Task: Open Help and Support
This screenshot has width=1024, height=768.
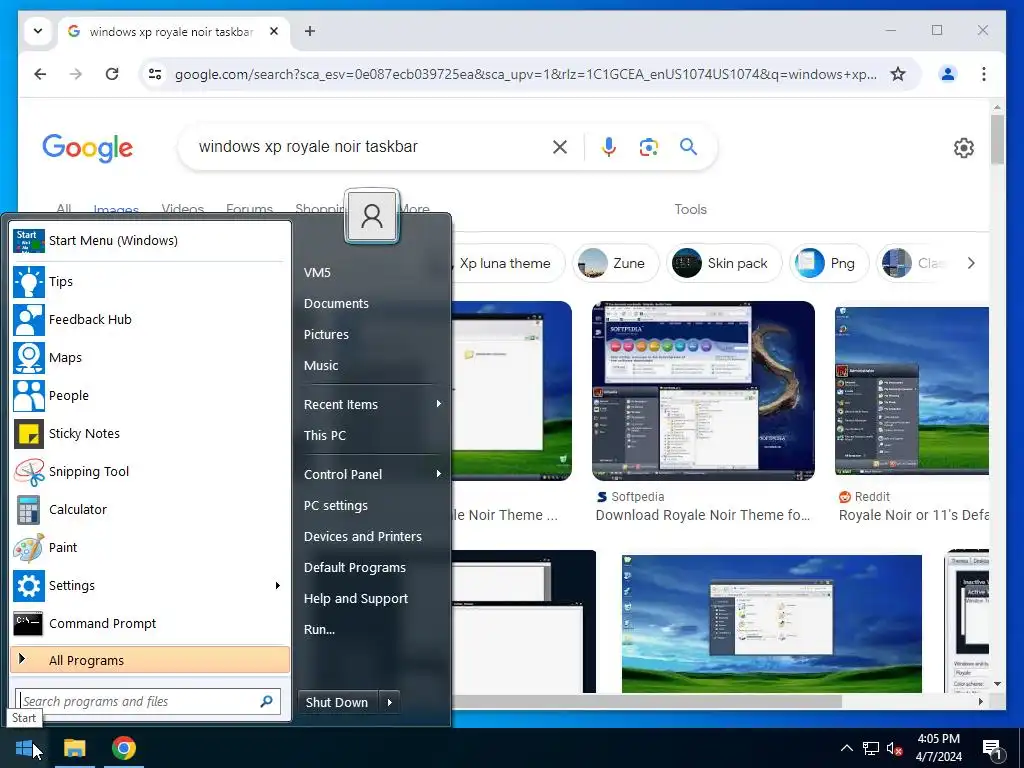Action: coord(355,598)
